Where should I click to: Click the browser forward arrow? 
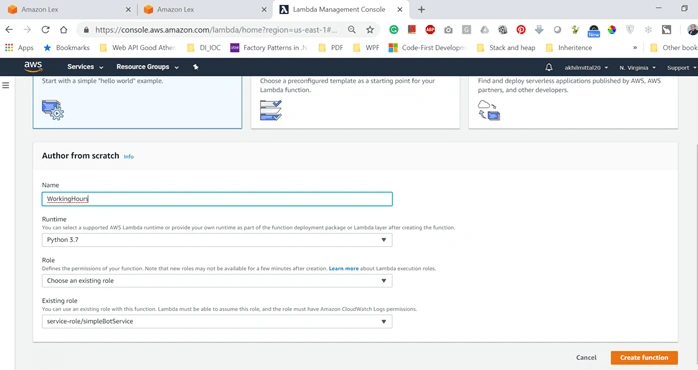click(x=27, y=30)
